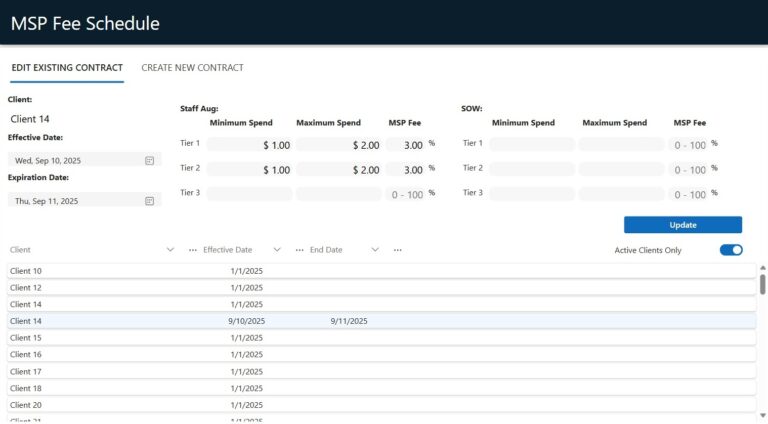Screen dimensions: 768x424
Task: Click scrollbar down arrow in client list
Action: [x=762, y=416]
